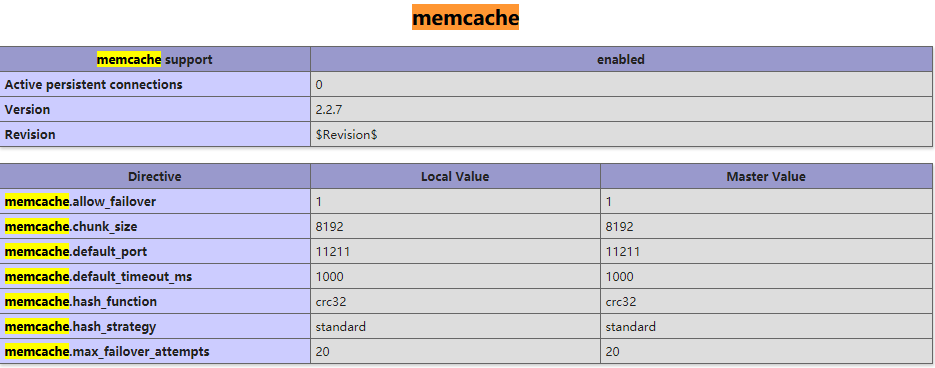This screenshot has height=368, width=935.
Task: Click master value crc32 for hash_function
Action: click(621, 302)
